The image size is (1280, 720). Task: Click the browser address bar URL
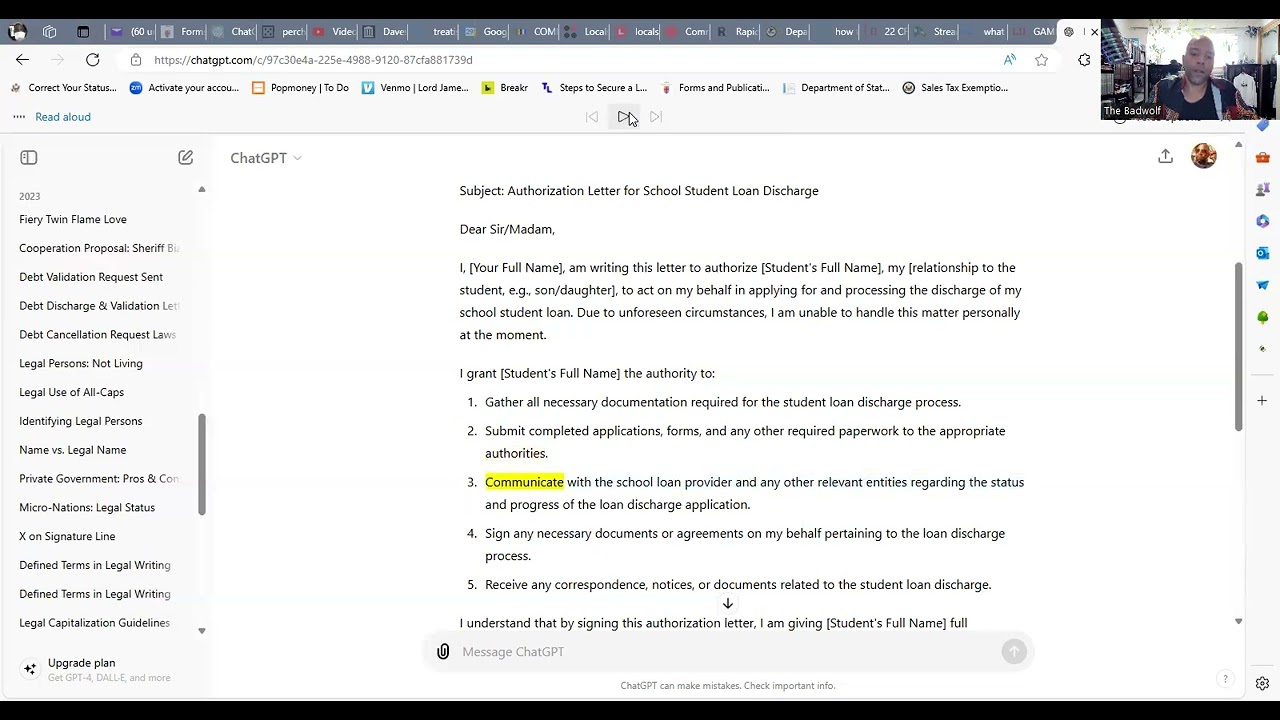313,60
